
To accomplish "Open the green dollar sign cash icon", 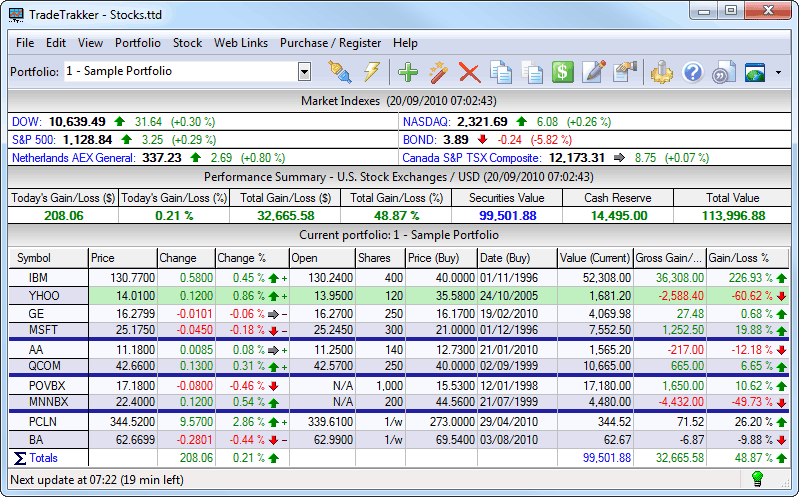I will coord(563,72).
